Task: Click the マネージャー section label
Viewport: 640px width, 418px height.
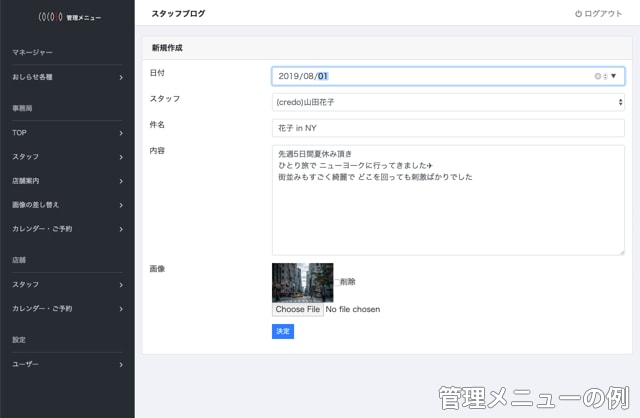Action: pyautogui.click(x=32, y=52)
